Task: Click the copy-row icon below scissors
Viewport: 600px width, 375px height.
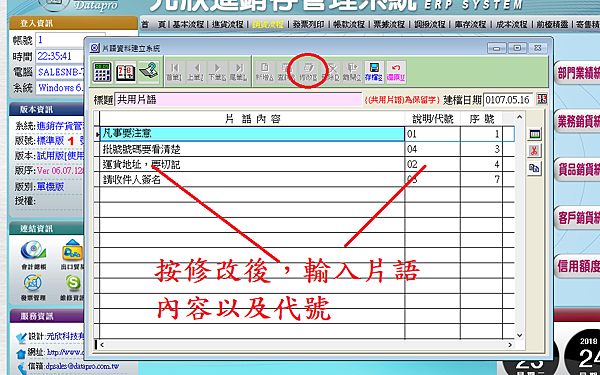Action: tap(534, 168)
